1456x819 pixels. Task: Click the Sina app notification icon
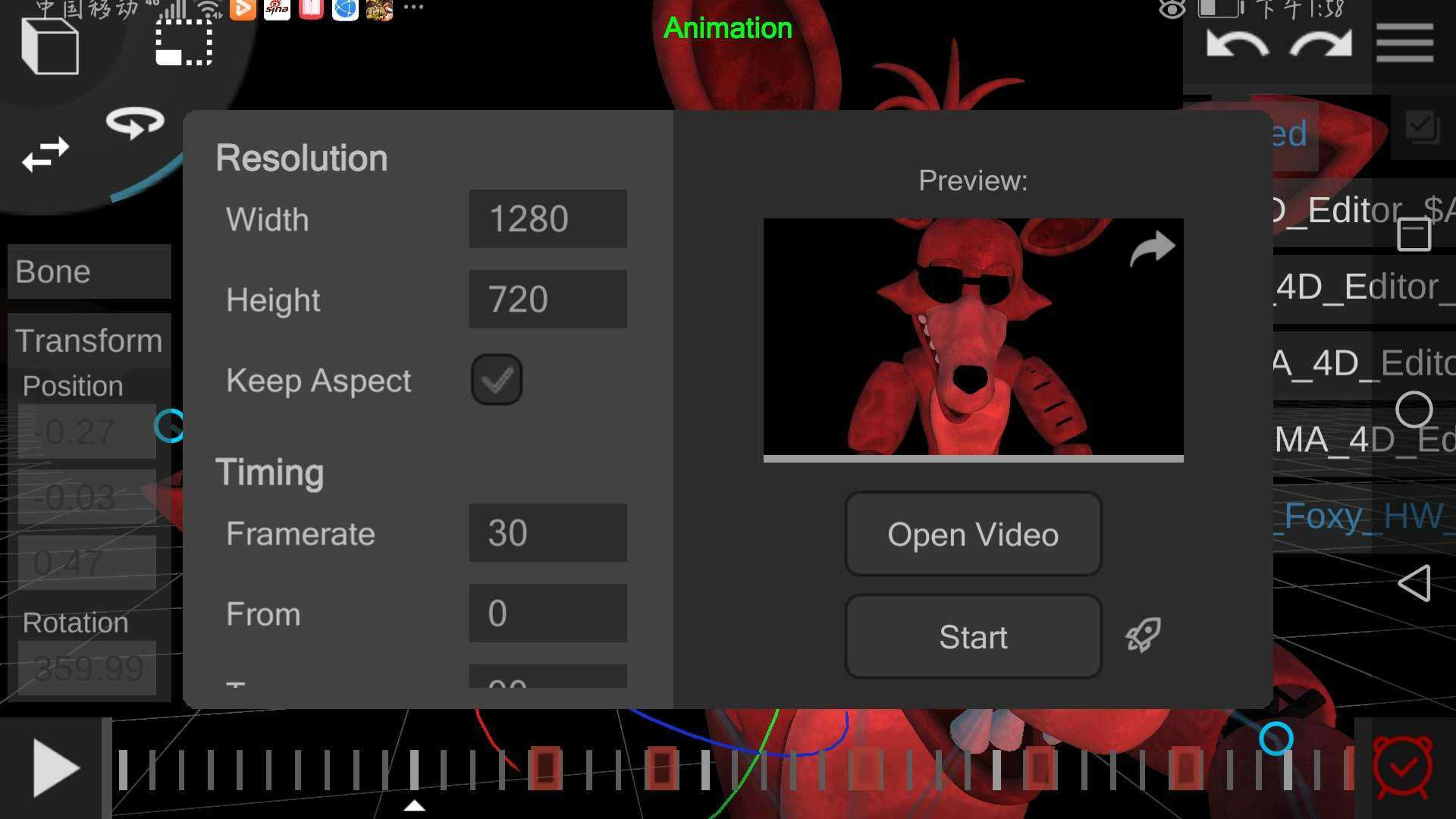click(x=277, y=9)
